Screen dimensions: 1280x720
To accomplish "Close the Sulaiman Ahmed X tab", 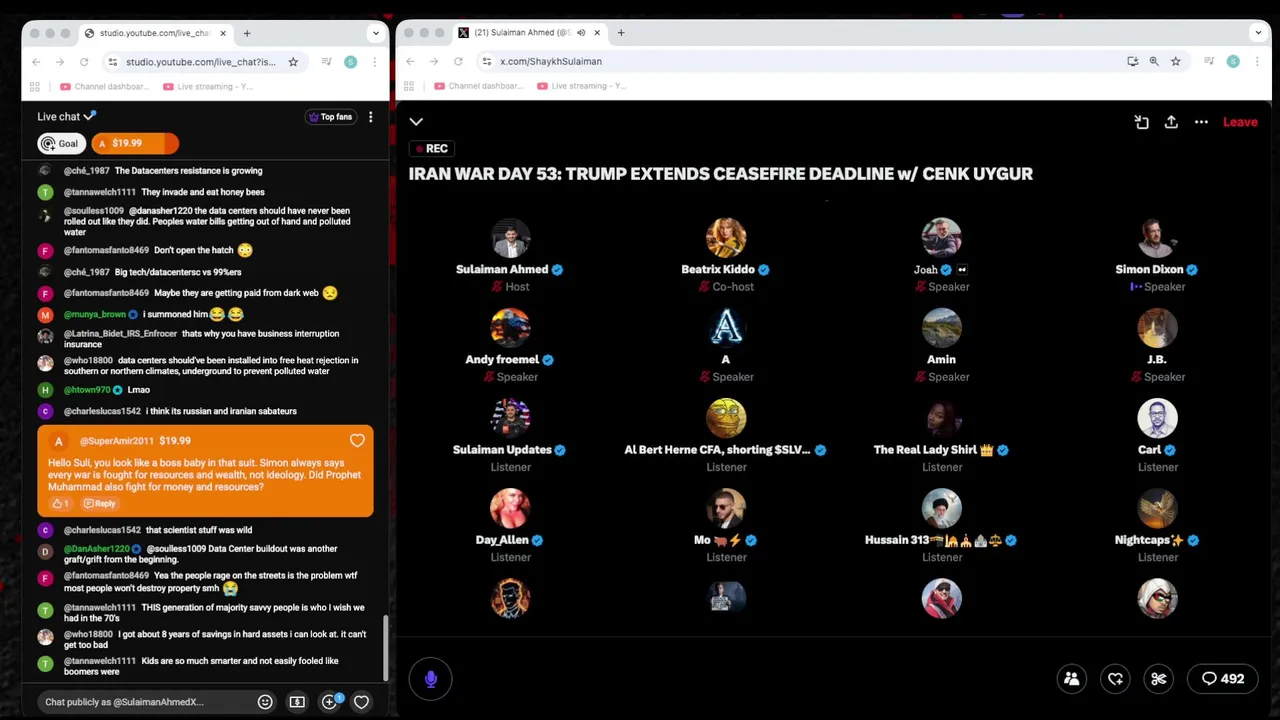I will pos(597,33).
